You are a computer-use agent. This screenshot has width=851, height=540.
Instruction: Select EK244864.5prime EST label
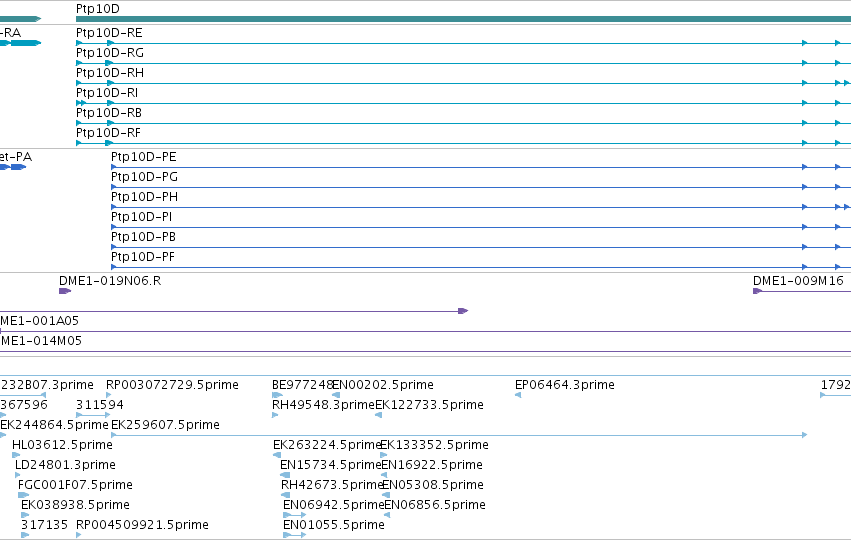click(x=54, y=425)
